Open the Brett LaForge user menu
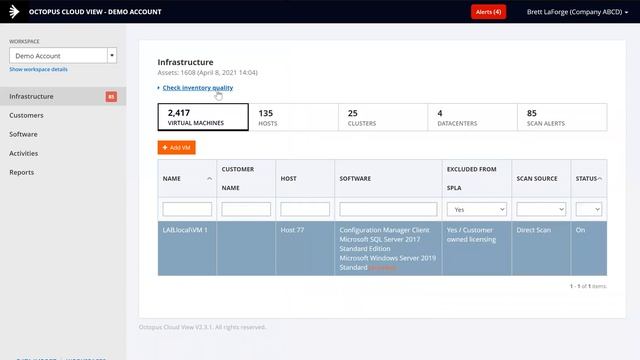Viewport: 640px width, 360px height. [x=577, y=12]
